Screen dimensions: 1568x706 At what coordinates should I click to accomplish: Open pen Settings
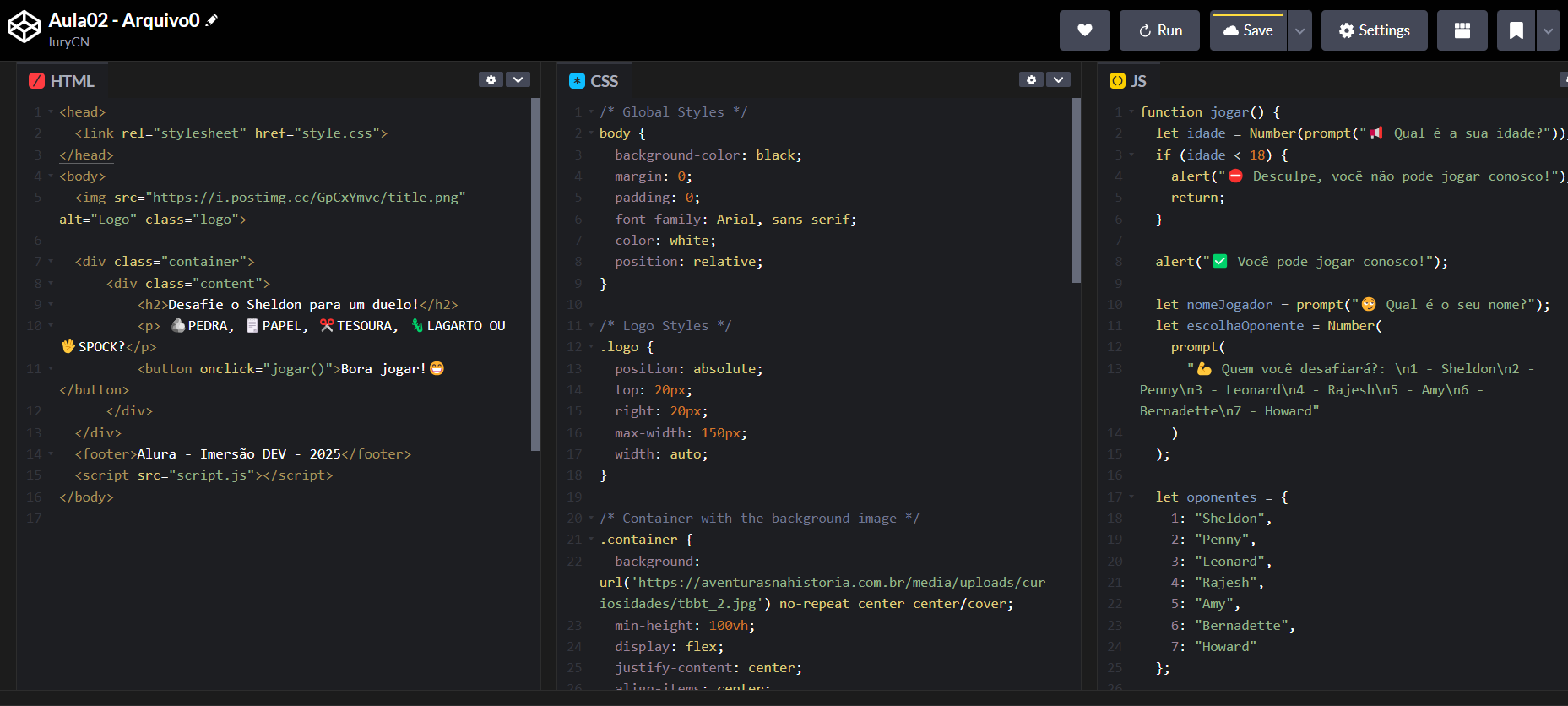point(1374,30)
